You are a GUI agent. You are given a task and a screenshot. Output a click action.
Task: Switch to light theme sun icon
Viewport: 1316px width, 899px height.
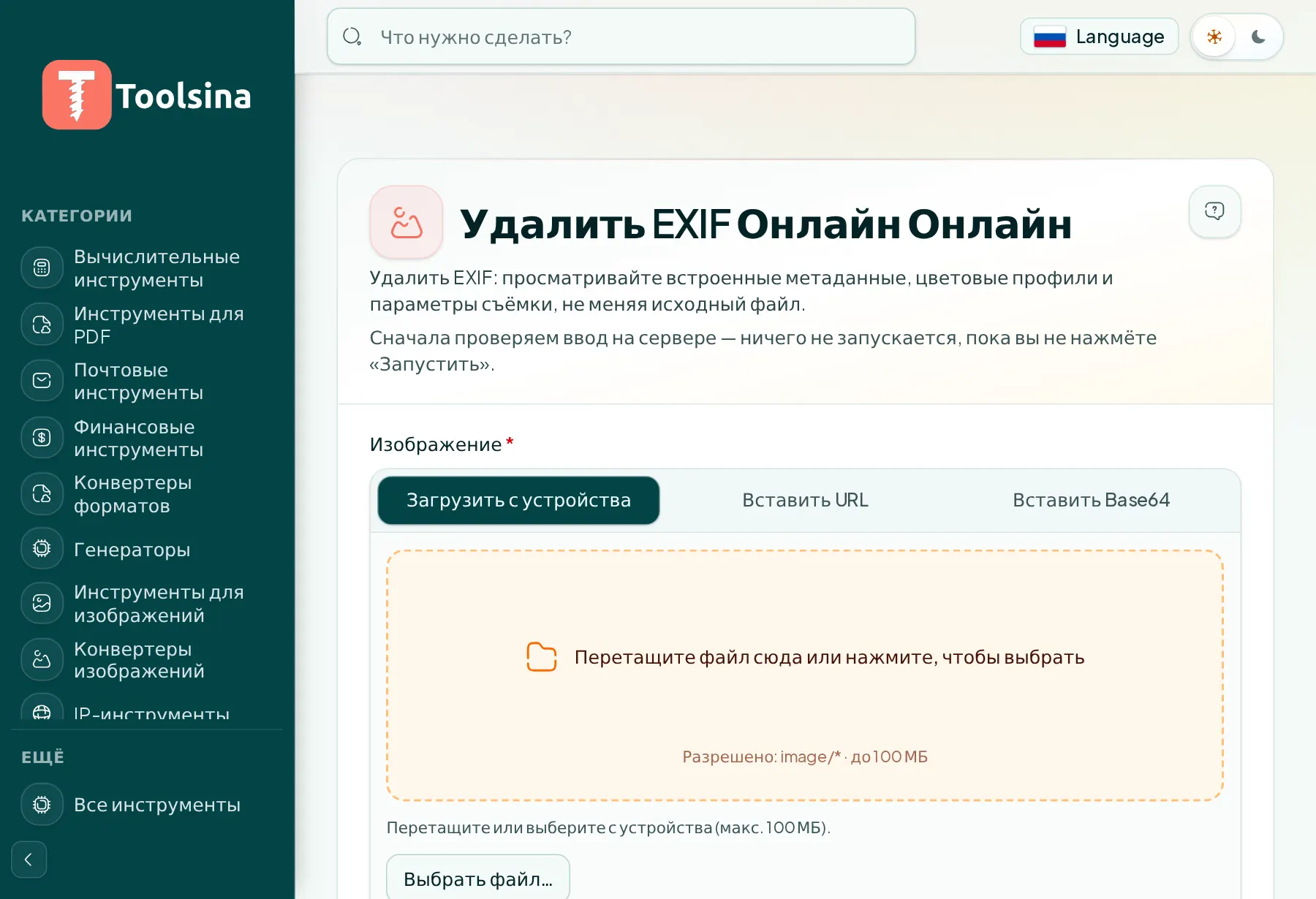1214,37
